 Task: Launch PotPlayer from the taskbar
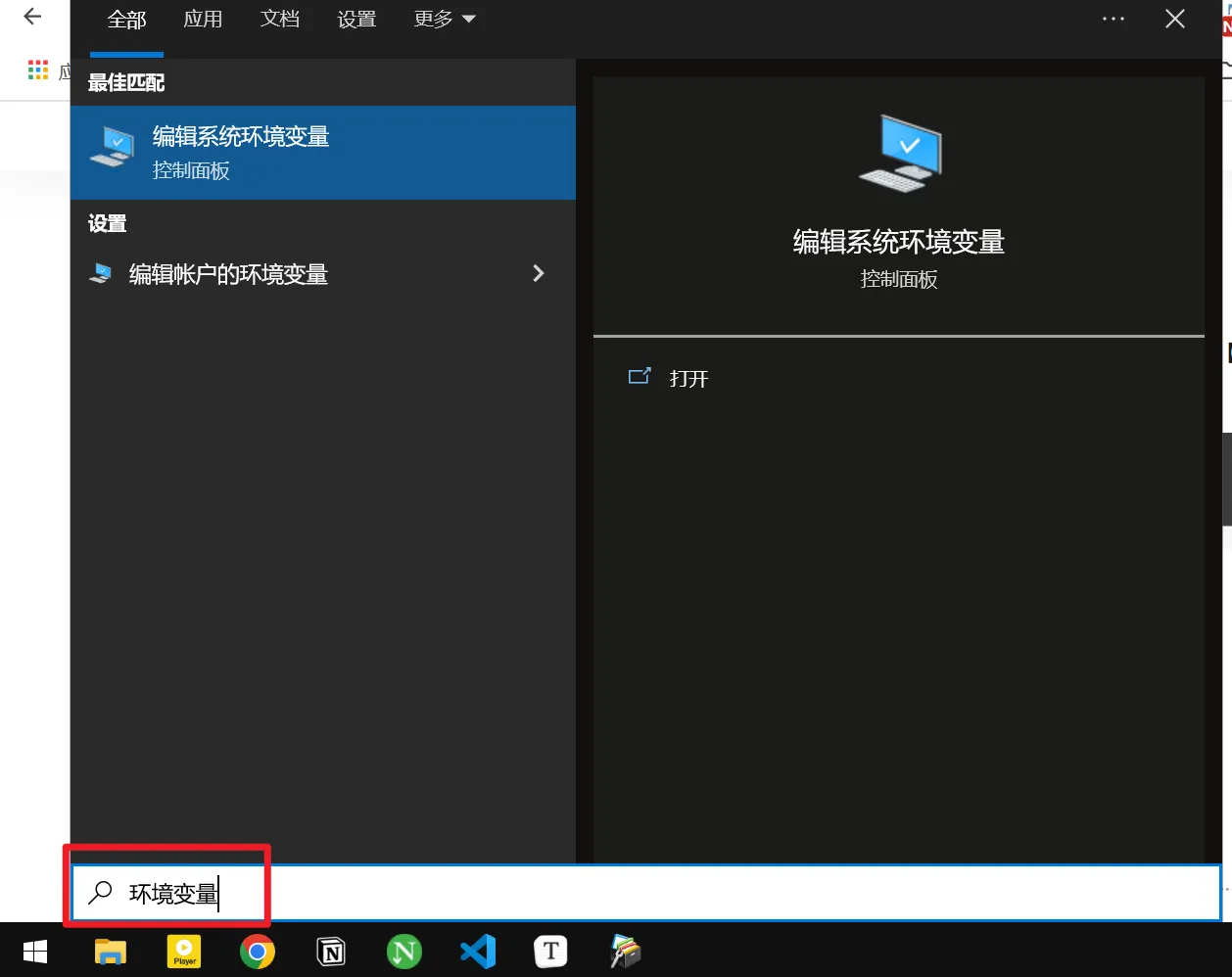(x=184, y=952)
